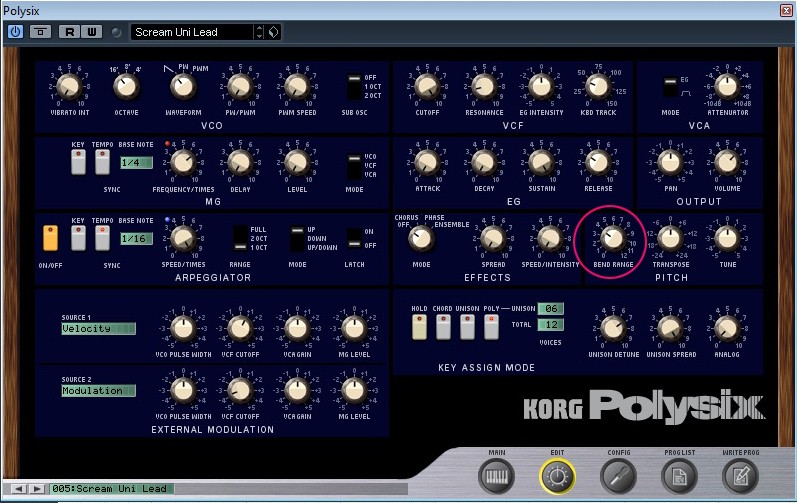Toggle the plugin power bypass button
Screen dimensions: 797x503
pos(15,32)
